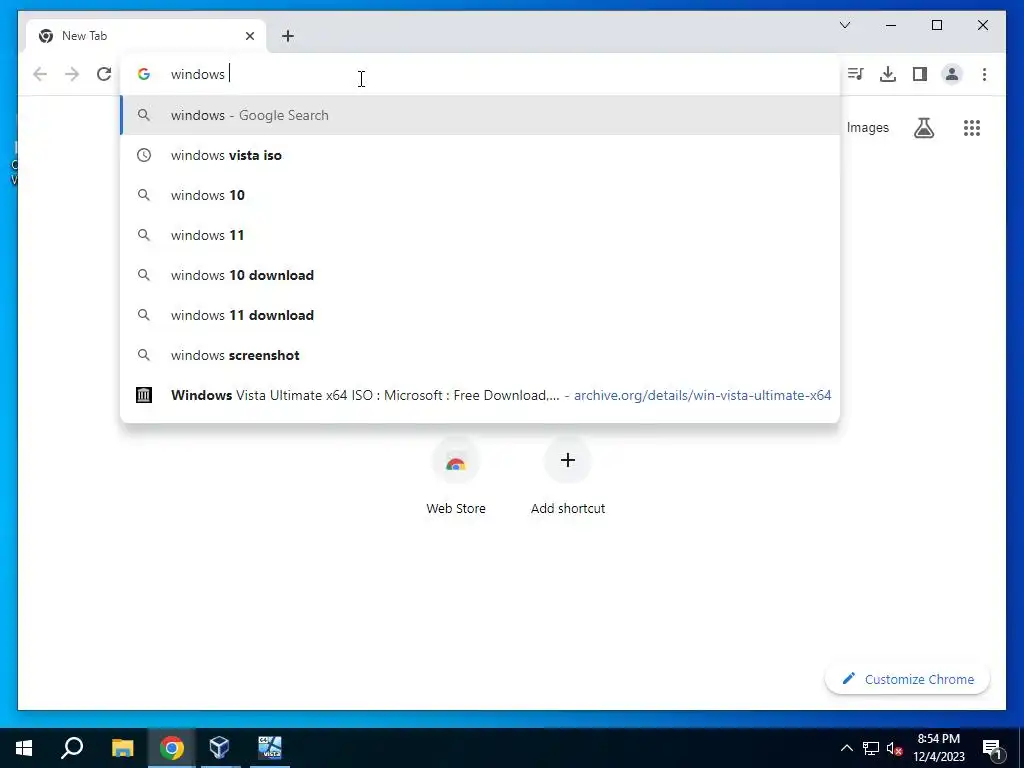Click the Chrome back arrow
The width and height of the screenshot is (1024, 768).
pyautogui.click(x=40, y=74)
